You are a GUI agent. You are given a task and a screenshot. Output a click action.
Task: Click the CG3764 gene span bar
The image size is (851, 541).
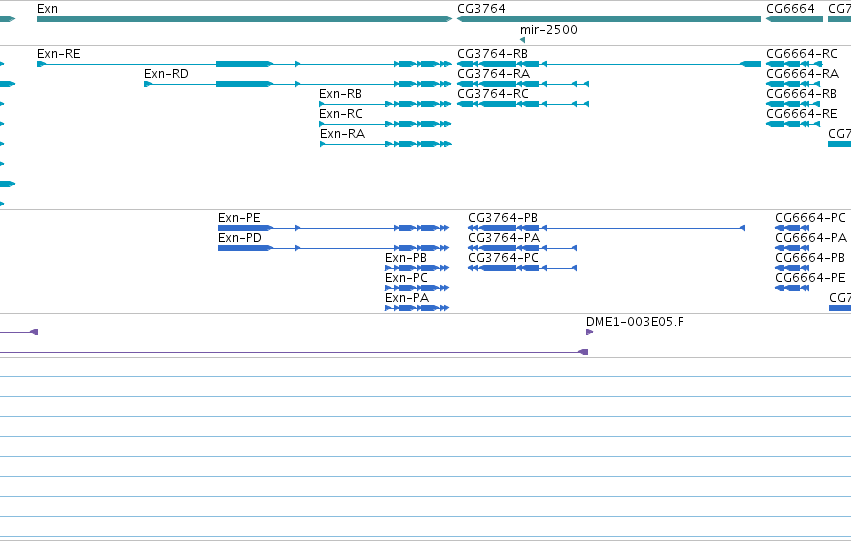609,19
